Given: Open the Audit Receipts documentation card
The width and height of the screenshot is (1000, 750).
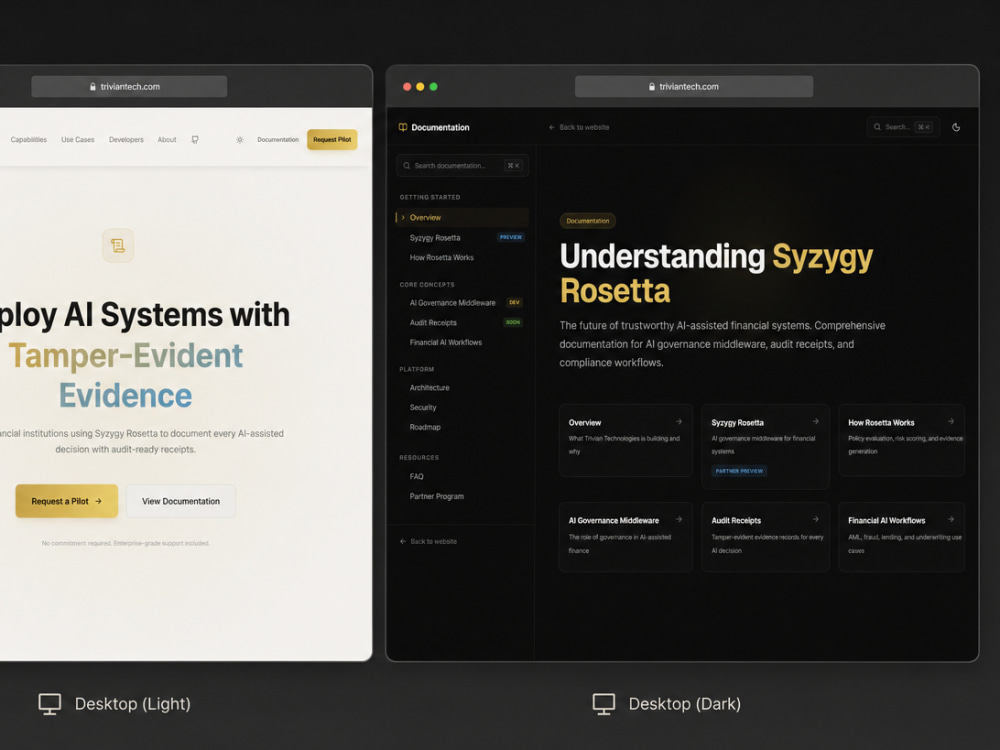Looking at the screenshot, I should click(765, 537).
